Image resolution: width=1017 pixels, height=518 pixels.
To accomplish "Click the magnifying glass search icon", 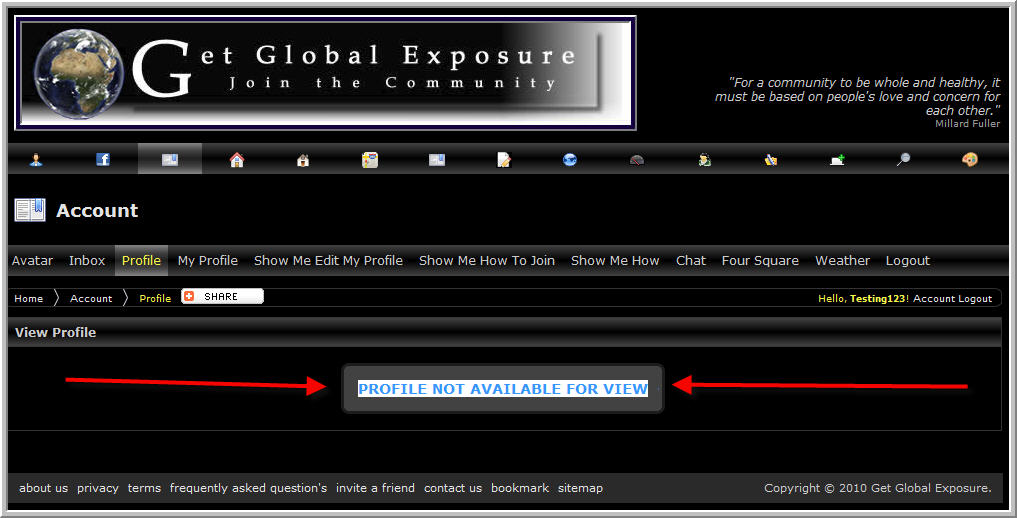I will tap(903, 159).
